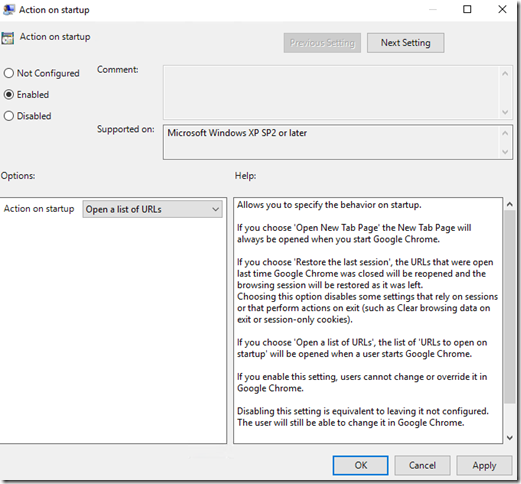Select the Enabled radio button
This screenshot has height=484, width=521.
(x=9, y=95)
